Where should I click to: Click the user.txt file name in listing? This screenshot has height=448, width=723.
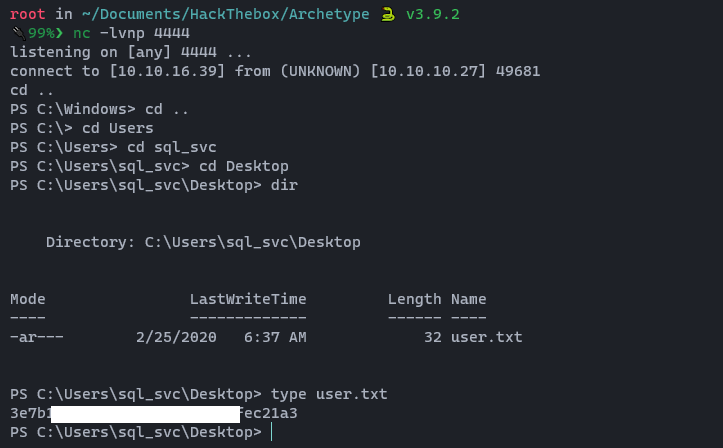coord(486,337)
